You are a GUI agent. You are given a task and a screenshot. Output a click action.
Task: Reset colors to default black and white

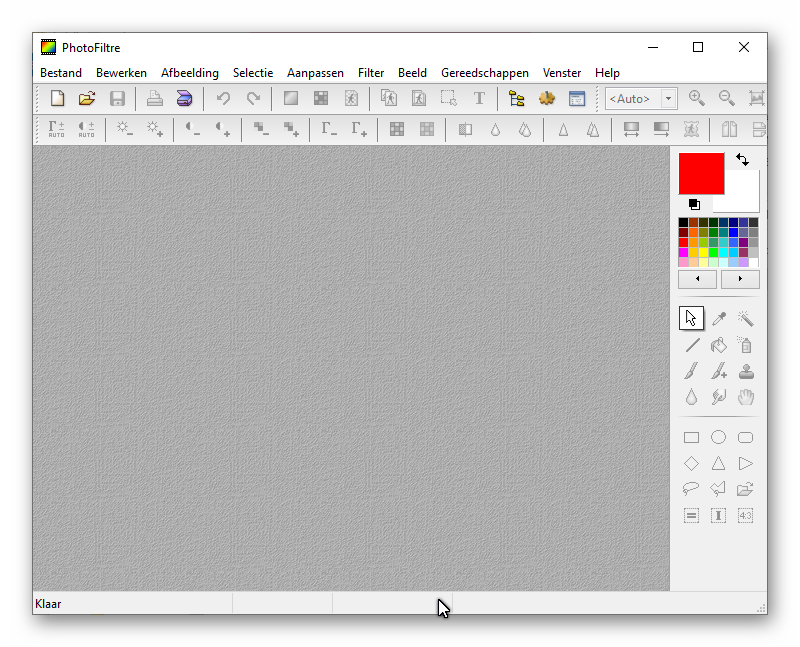(x=694, y=204)
